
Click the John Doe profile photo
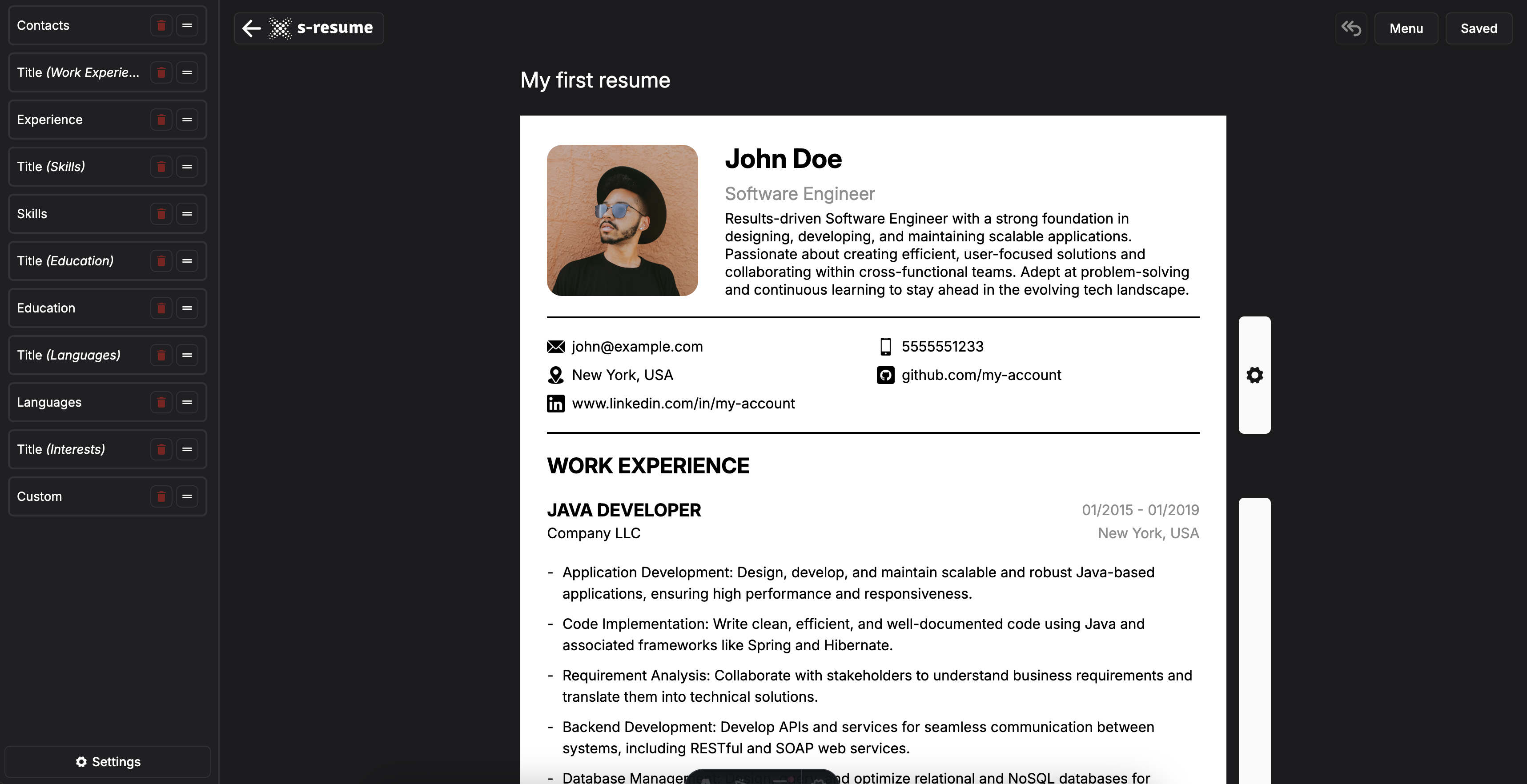point(622,220)
